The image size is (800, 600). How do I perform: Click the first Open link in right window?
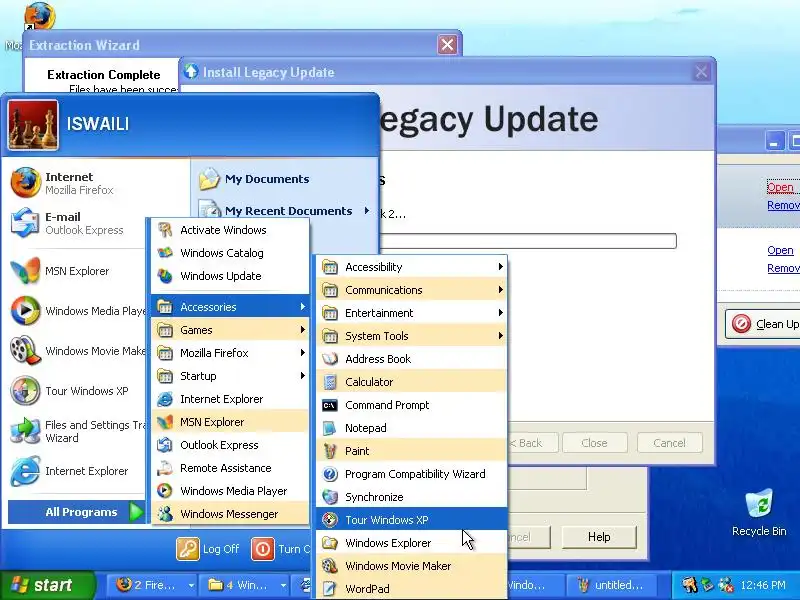(781, 187)
